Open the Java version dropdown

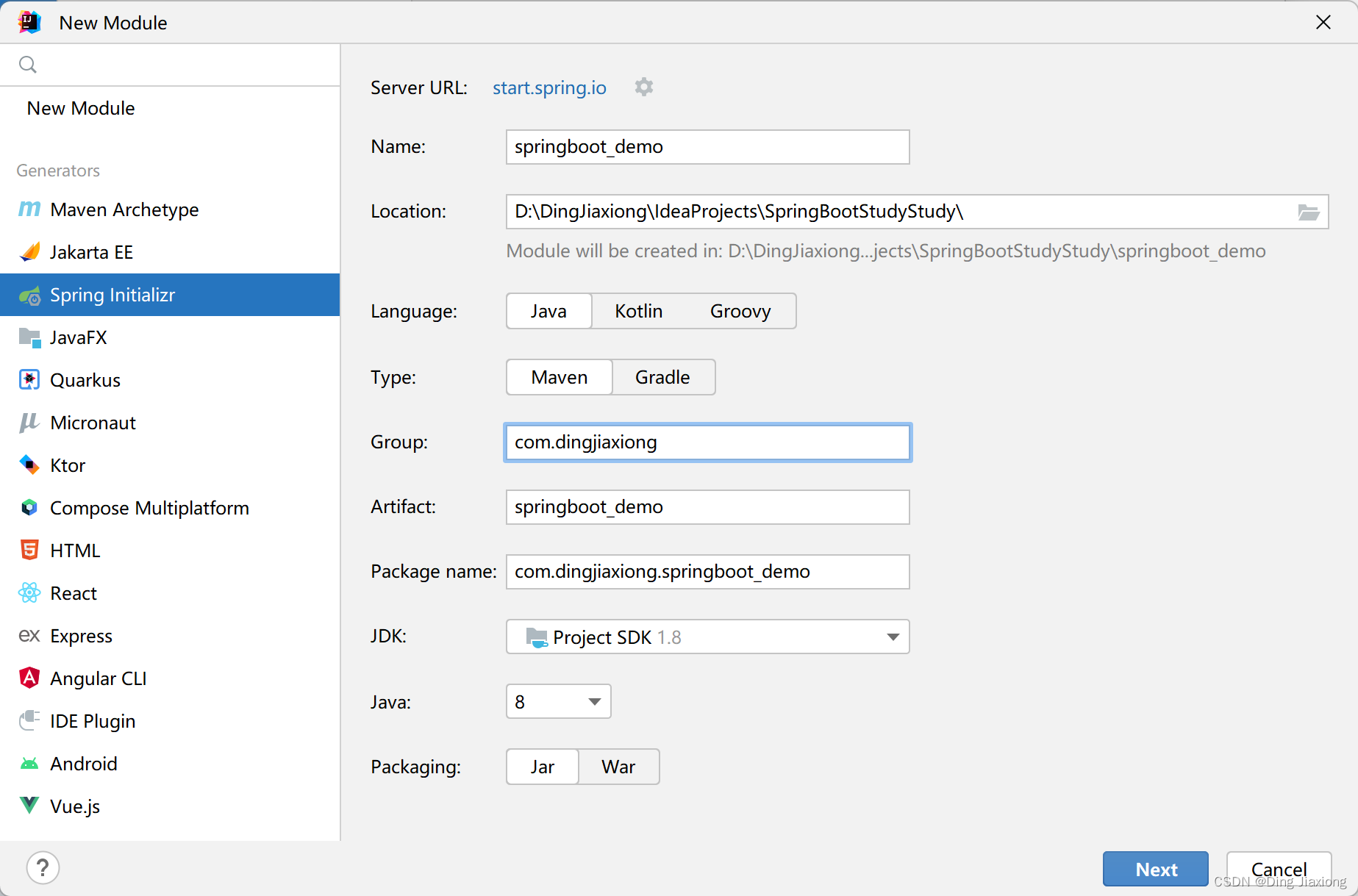(558, 701)
